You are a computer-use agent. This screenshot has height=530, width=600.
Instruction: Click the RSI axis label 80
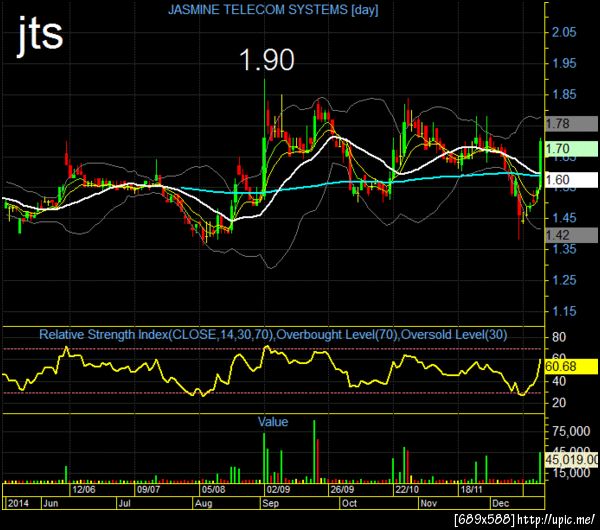click(559, 338)
